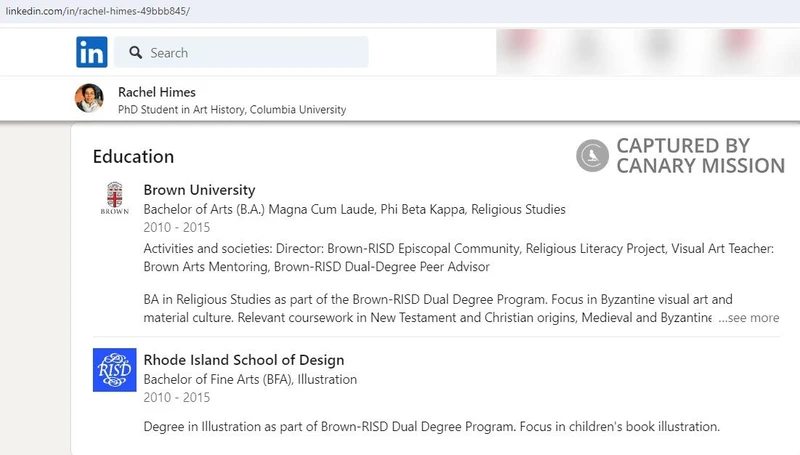Click the "Education" section heading

(133, 157)
